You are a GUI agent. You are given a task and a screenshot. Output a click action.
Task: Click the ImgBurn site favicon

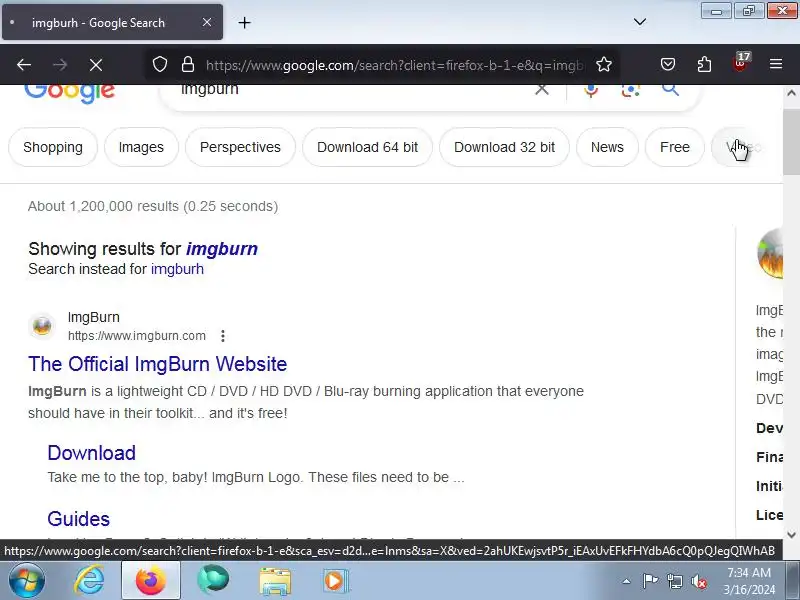42,326
